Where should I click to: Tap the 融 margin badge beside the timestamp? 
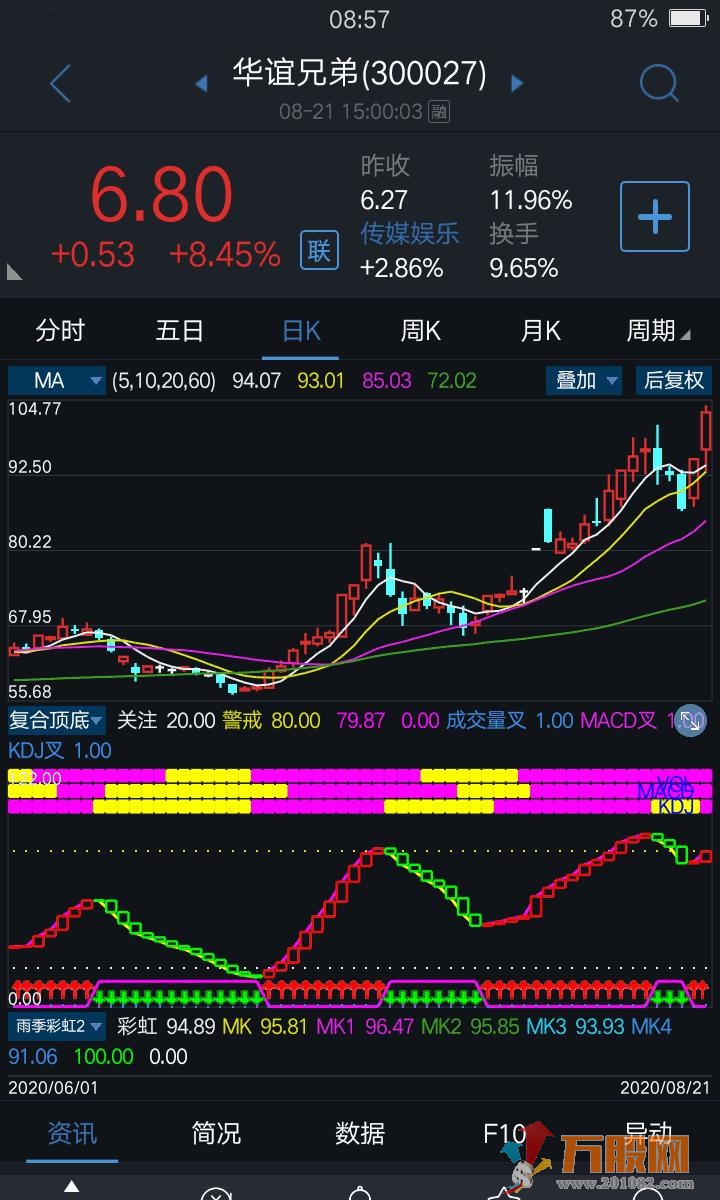[x=438, y=111]
